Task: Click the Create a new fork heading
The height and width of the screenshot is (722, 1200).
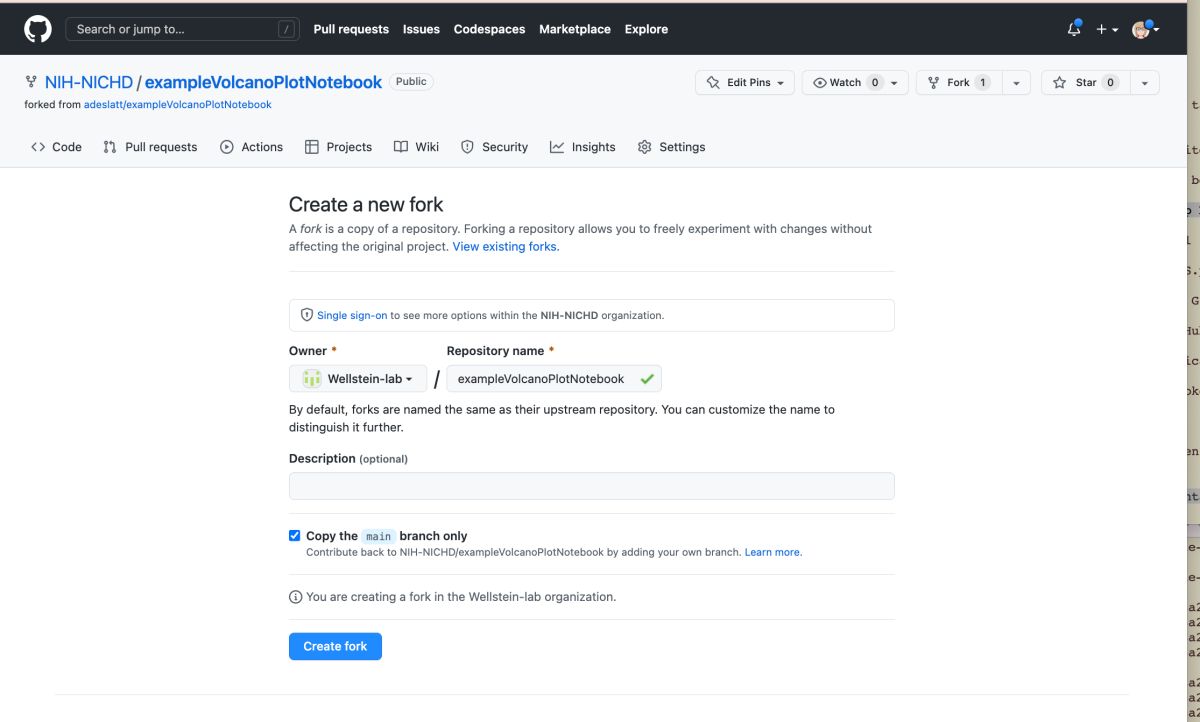Action: point(366,204)
